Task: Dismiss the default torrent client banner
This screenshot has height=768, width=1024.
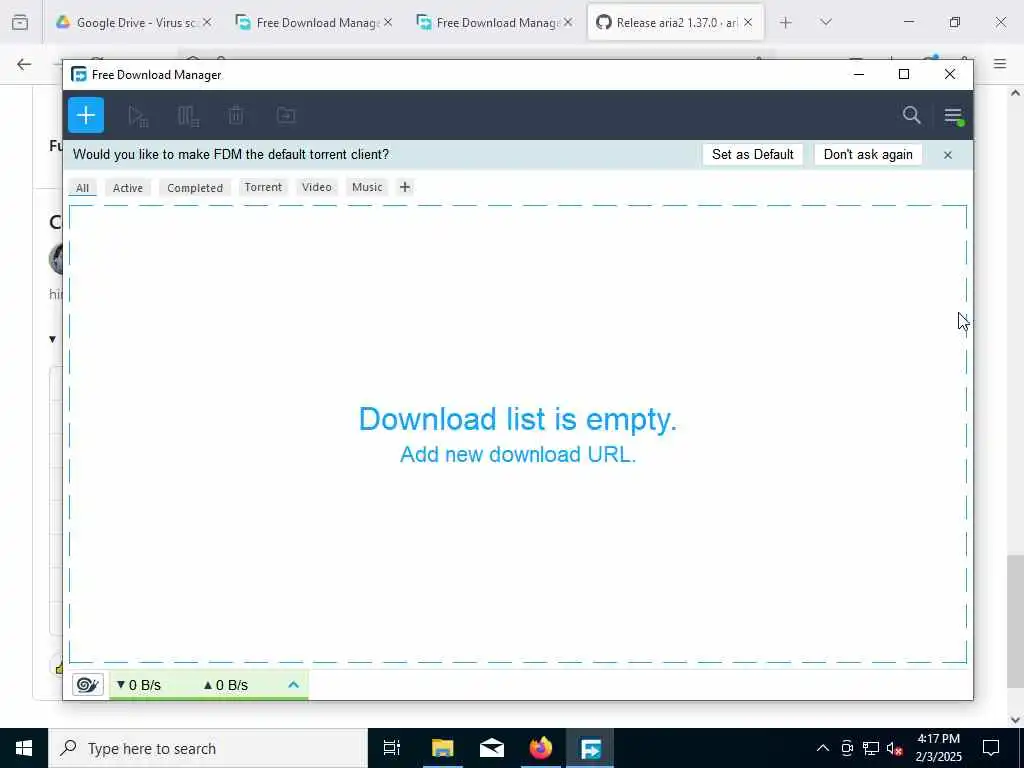Action: (x=948, y=155)
